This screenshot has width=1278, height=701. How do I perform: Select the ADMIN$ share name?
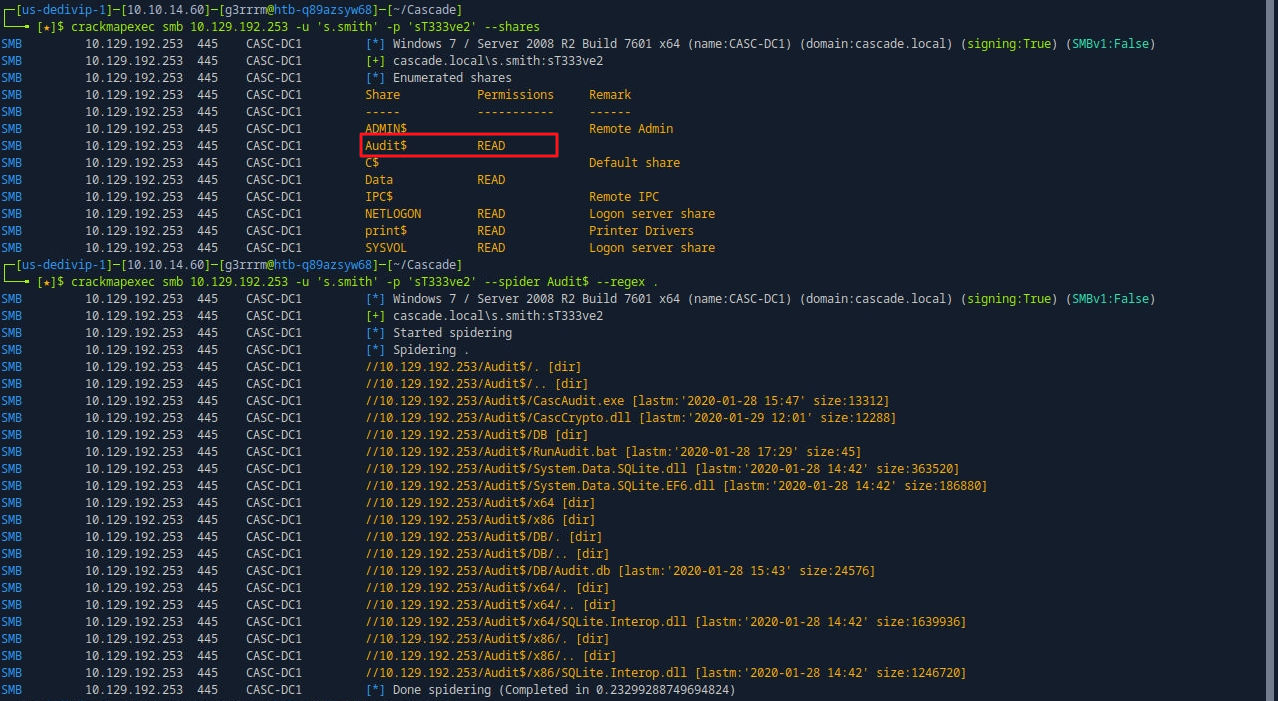click(x=386, y=129)
